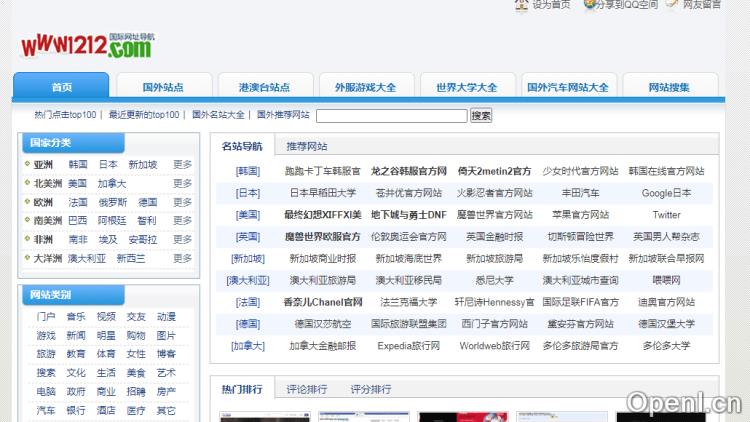Screen dimensions: 750x422
Task: Open the 西门子官方网站 link
Action: pos(494,324)
